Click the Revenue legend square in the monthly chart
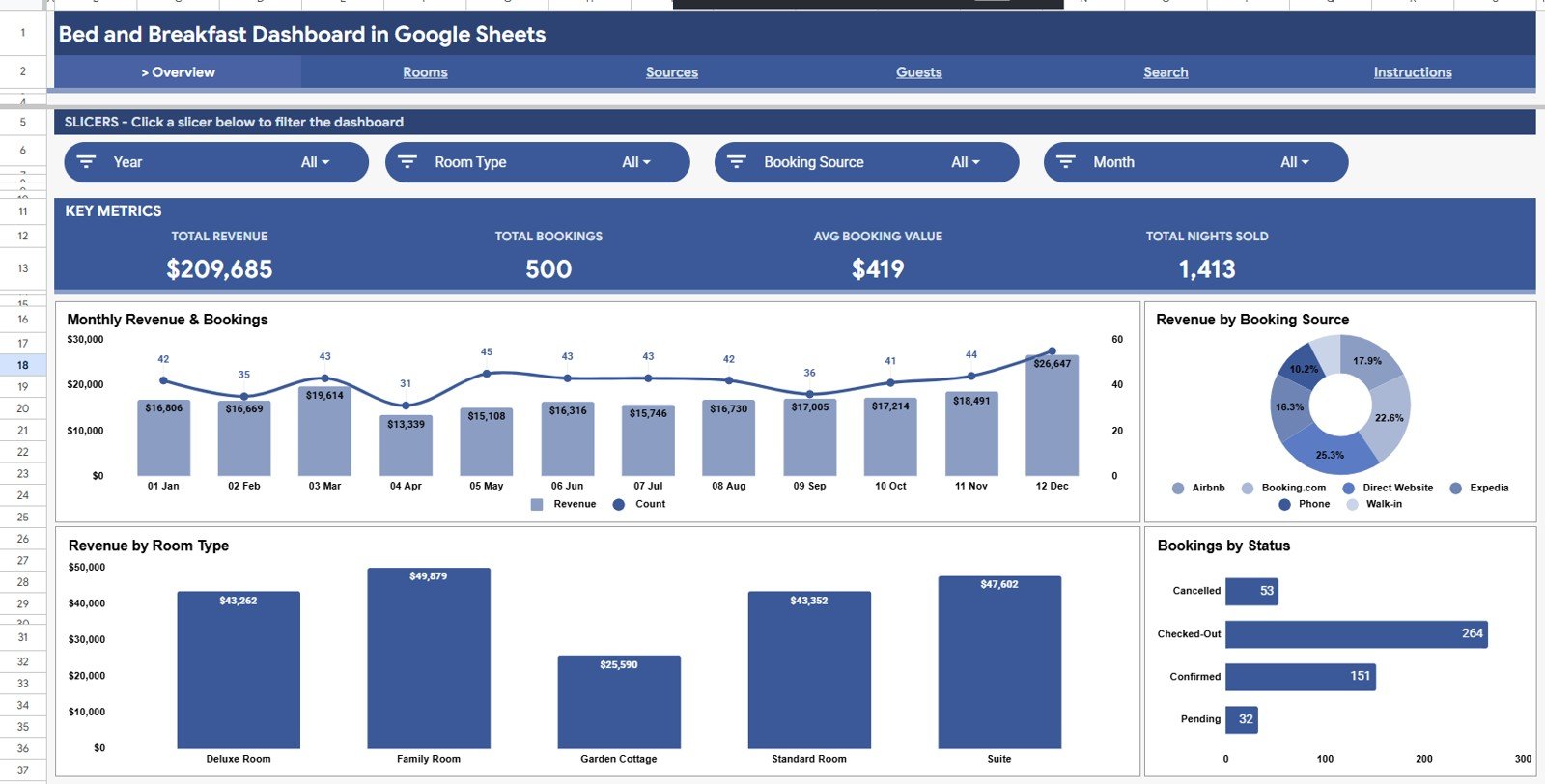Screen dimensions: 1545x784 pos(537,504)
